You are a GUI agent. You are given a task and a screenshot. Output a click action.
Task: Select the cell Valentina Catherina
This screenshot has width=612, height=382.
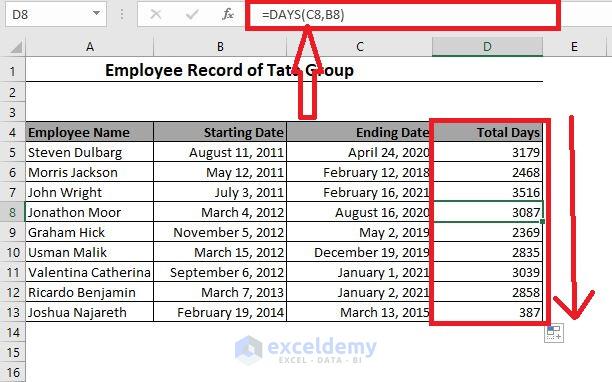tap(90, 272)
